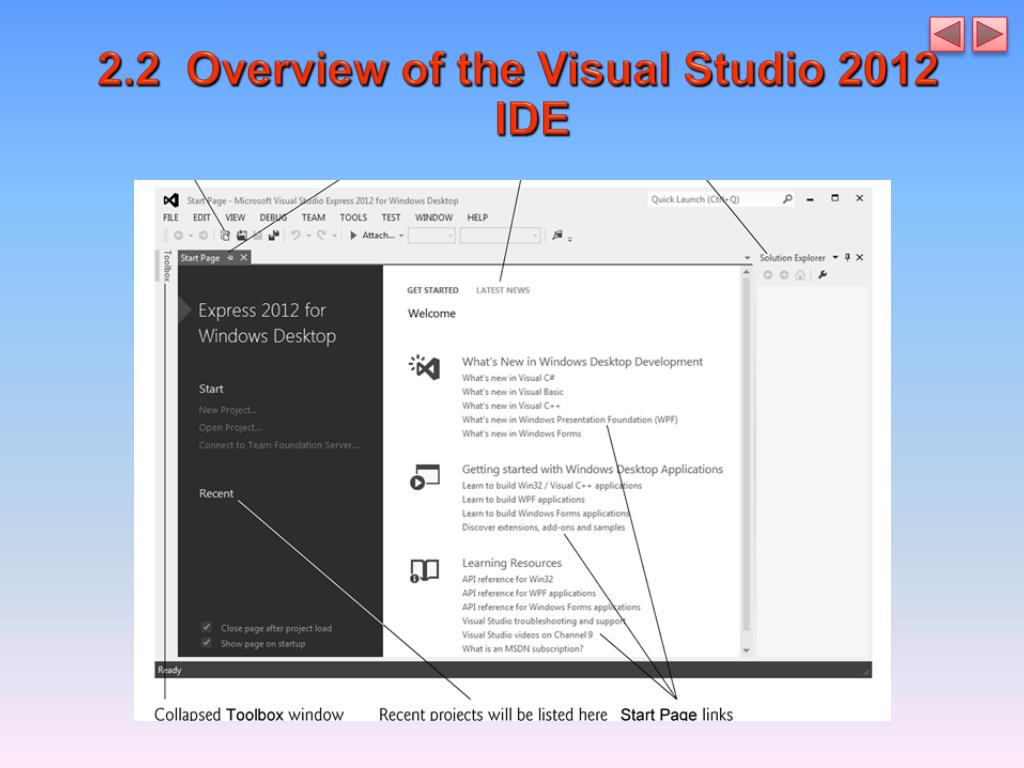Close the Solution Explorer panel
This screenshot has width=1024, height=768.
point(859,257)
